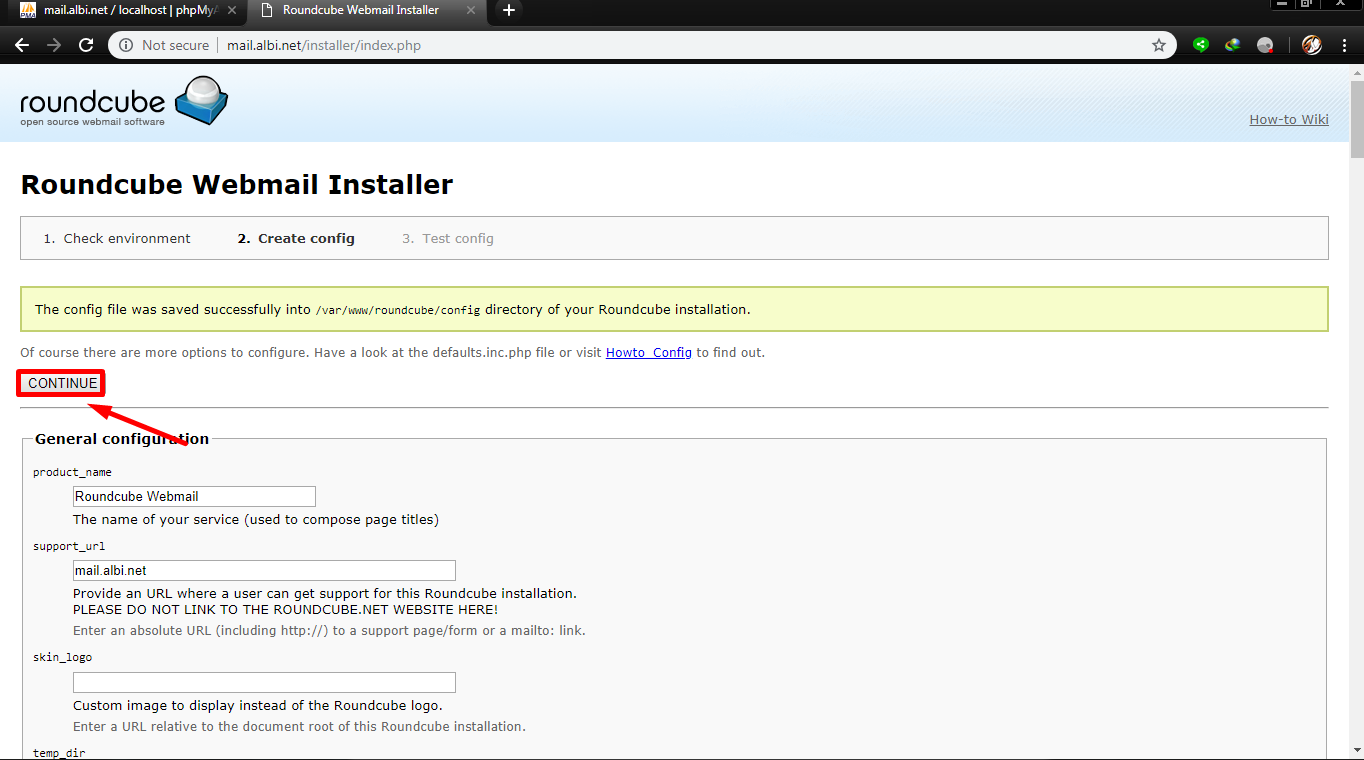Viewport: 1364px width, 760px height.
Task: Close the phpMyAdmin tab
Action: 232,10
